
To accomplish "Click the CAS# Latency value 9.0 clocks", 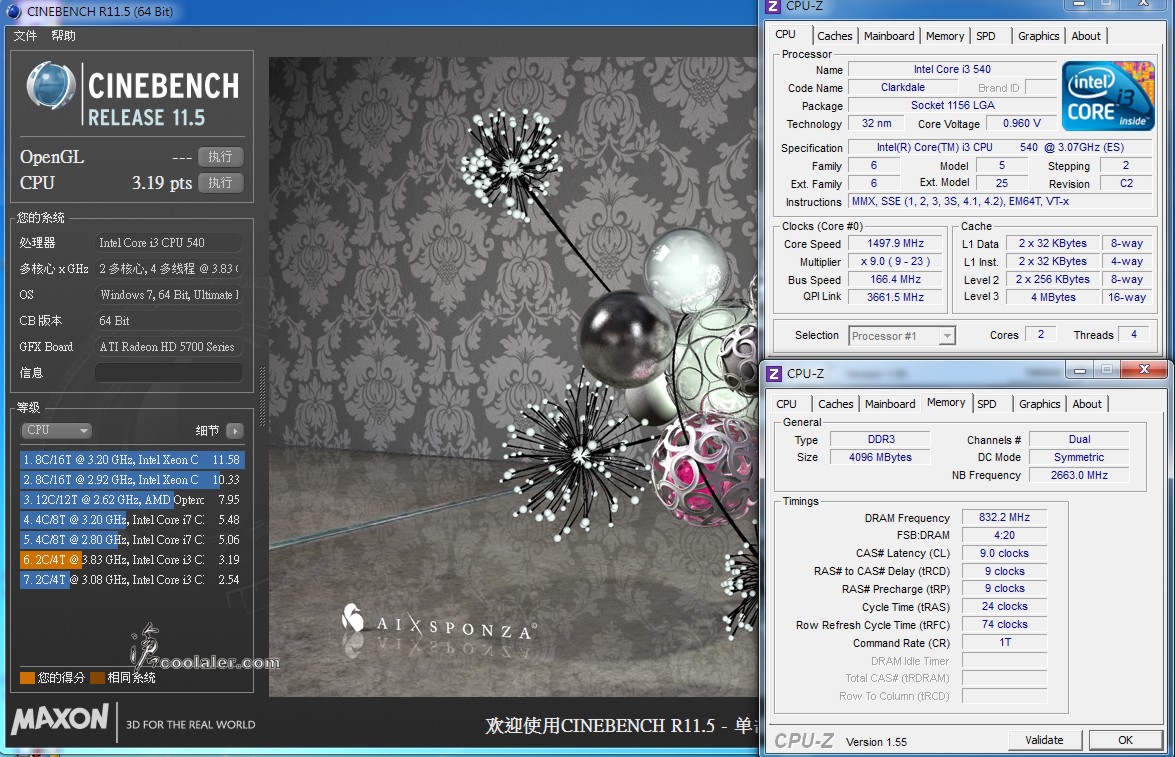I will [1004, 553].
